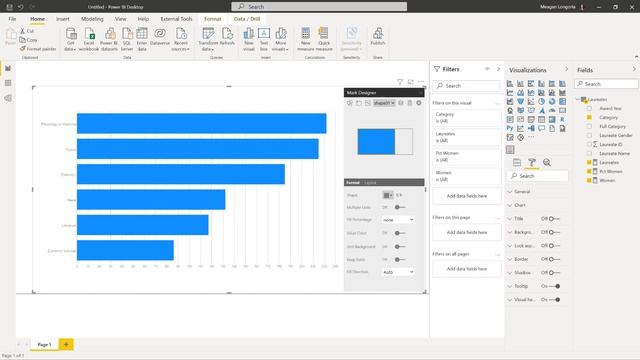Image resolution: width=640 pixels, height=360 pixels.
Task: Open the Analytics pane magnifier icon
Action: click(x=547, y=162)
